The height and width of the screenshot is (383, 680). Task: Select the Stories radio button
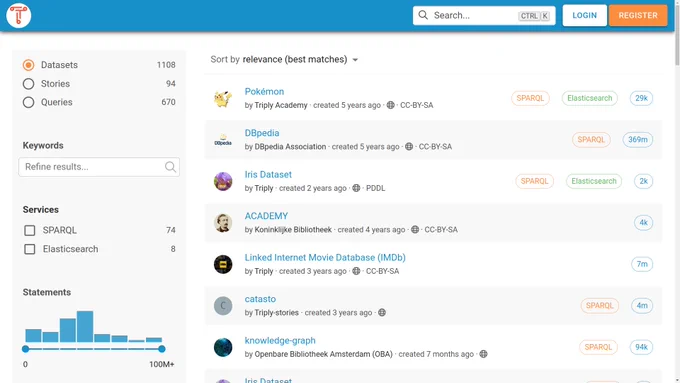coord(29,84)
